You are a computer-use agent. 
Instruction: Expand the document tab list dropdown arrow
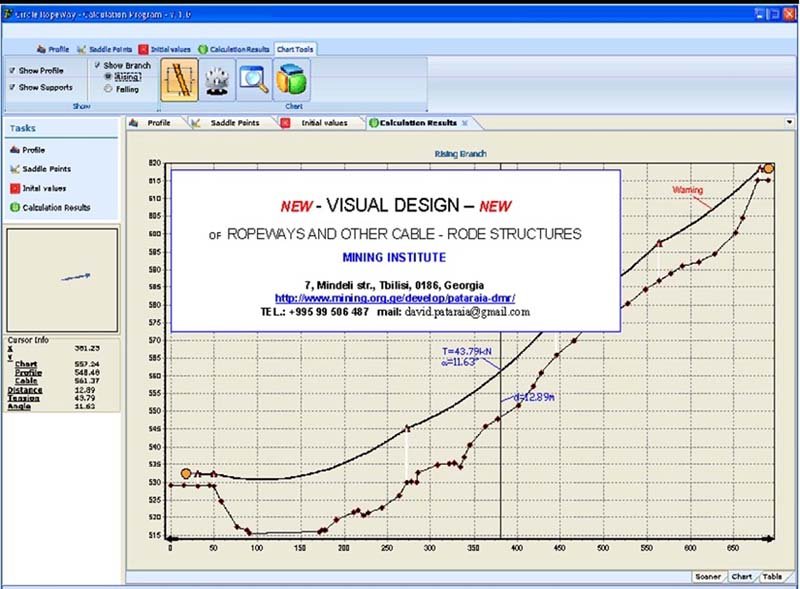click(789, 122)
